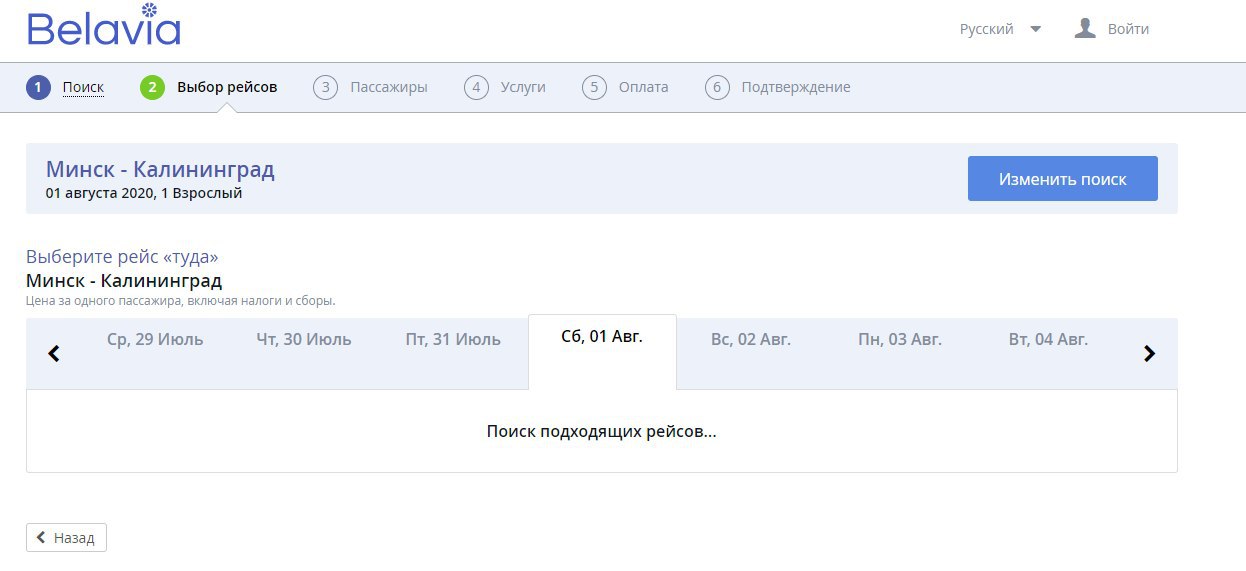Click the Изменить поиск button
This screenshot has height=571, width=1246.
coord(1062,179)
